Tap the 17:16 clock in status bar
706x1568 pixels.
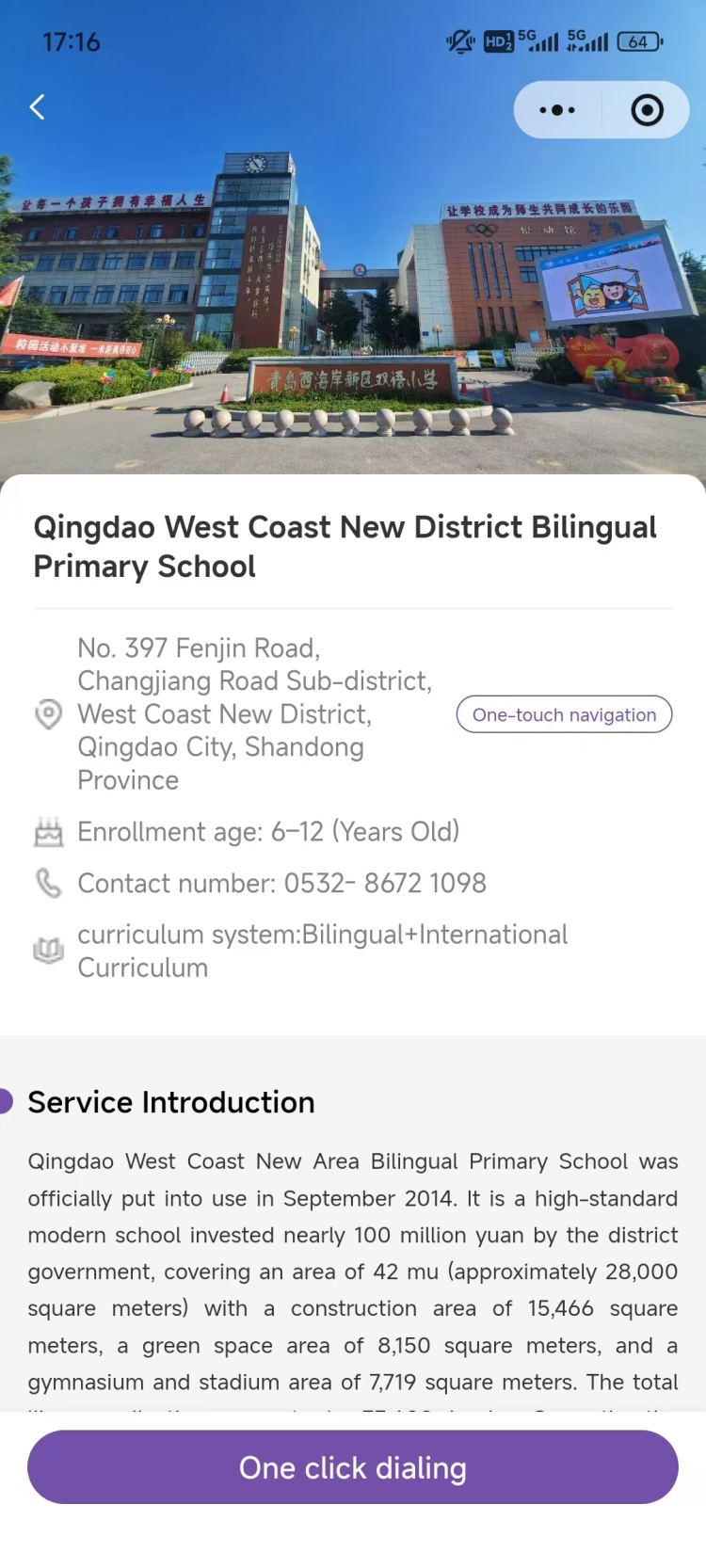click(x=72, y=41)
